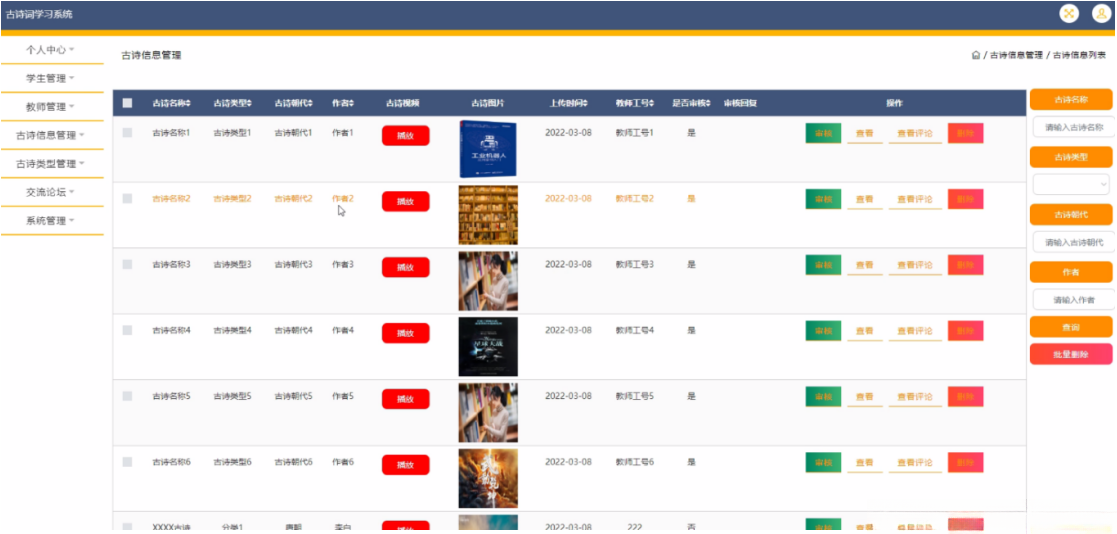Sort by 古诗类型 column header
The height and width of the screenshot is (534, 1117).
232,103
